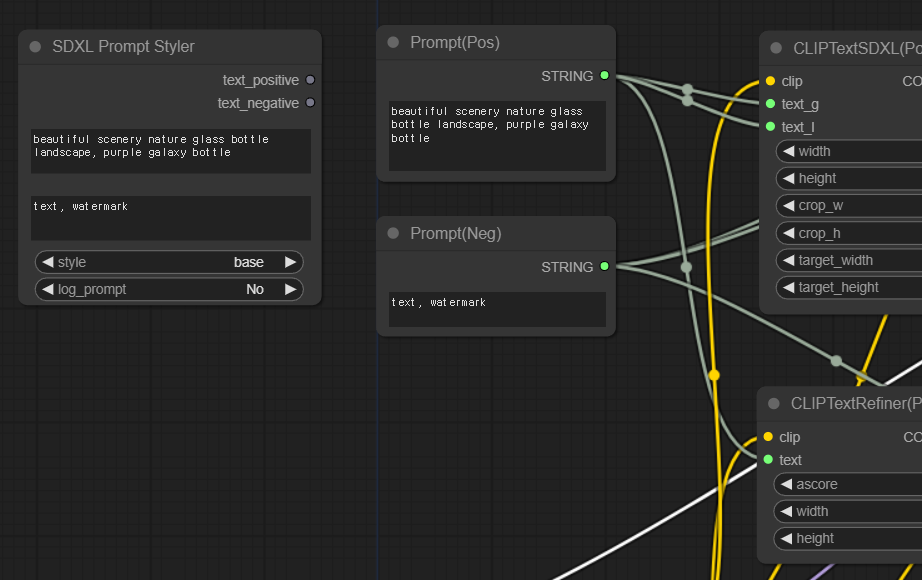Select CLIPTextSDXL node title
The width and height of the screenshot is (922, 580).
tap(857, 48)
